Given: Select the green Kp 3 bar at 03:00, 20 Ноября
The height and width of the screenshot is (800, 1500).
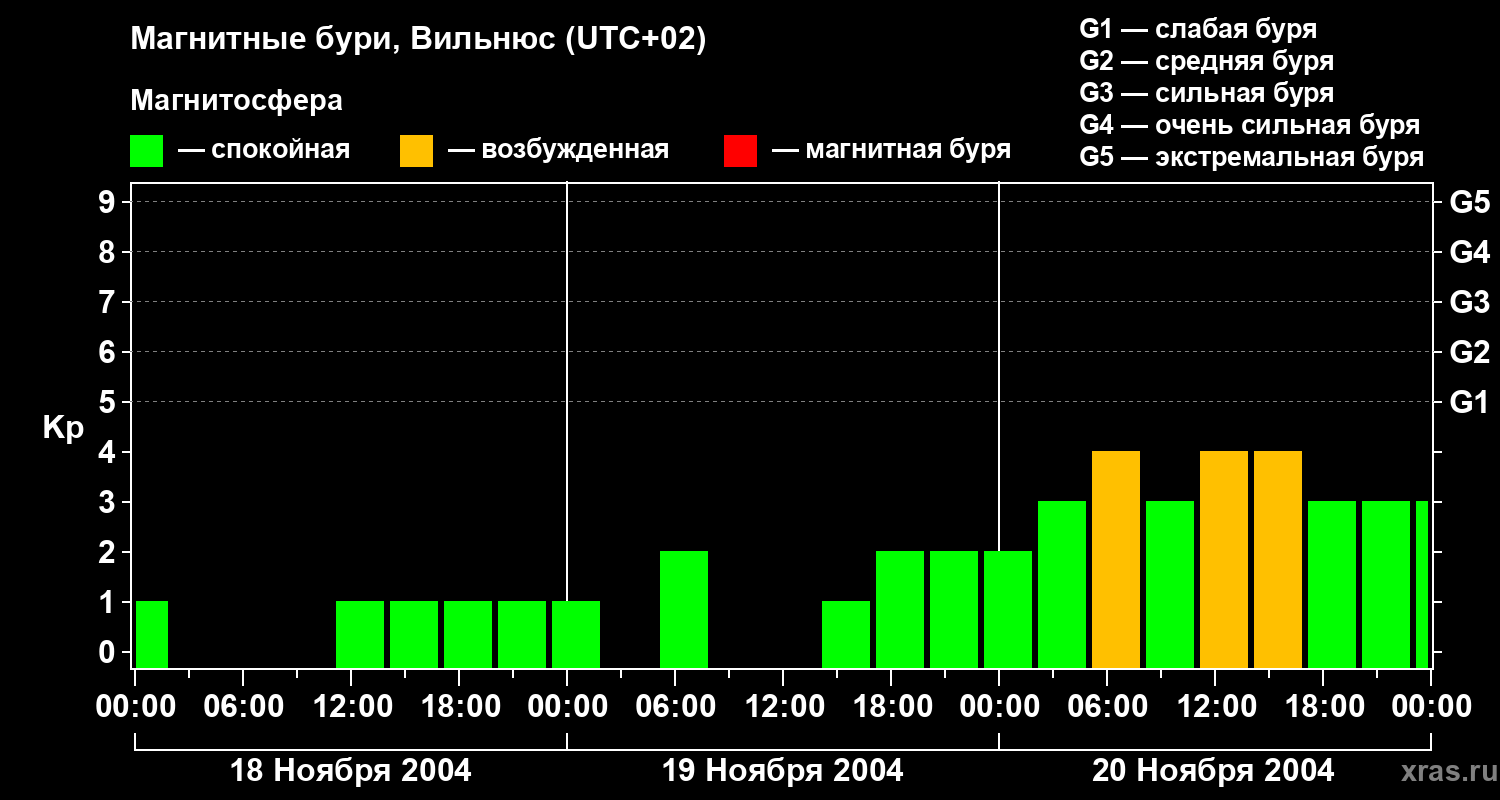Looking at the screenshot, I should (1062, 585).
